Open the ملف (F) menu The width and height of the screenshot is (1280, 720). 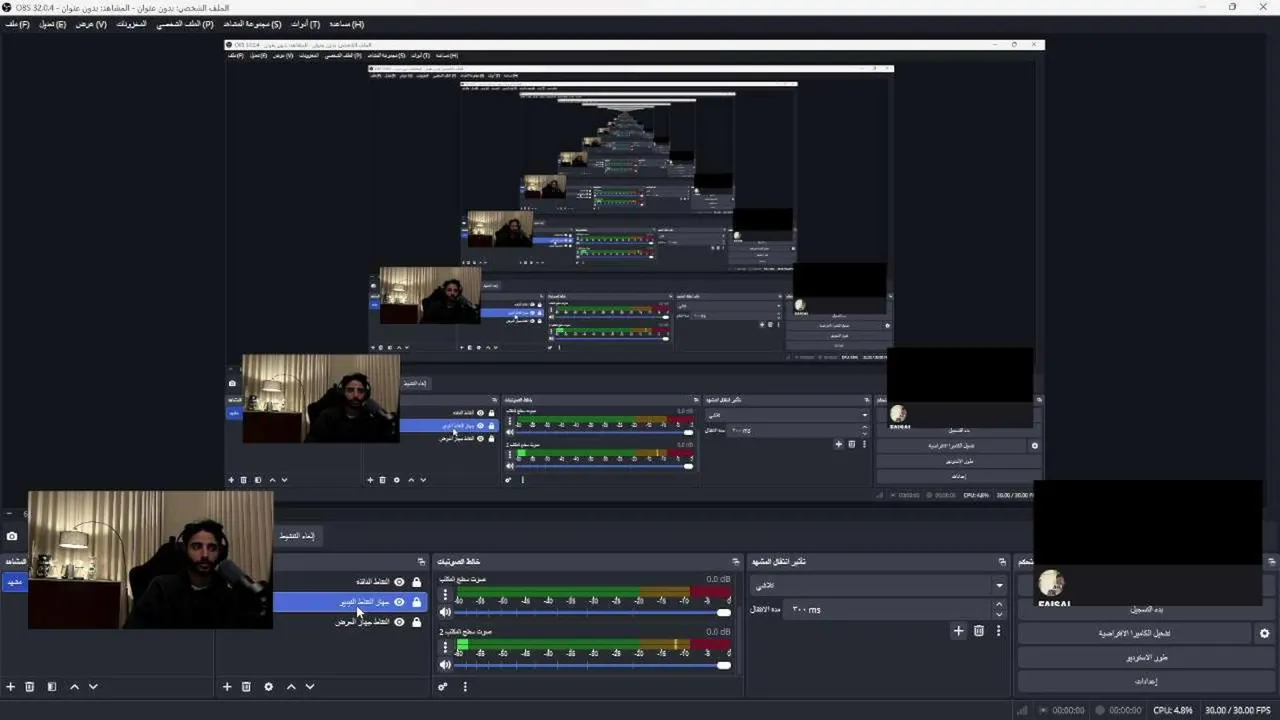(x=17, y=24)
